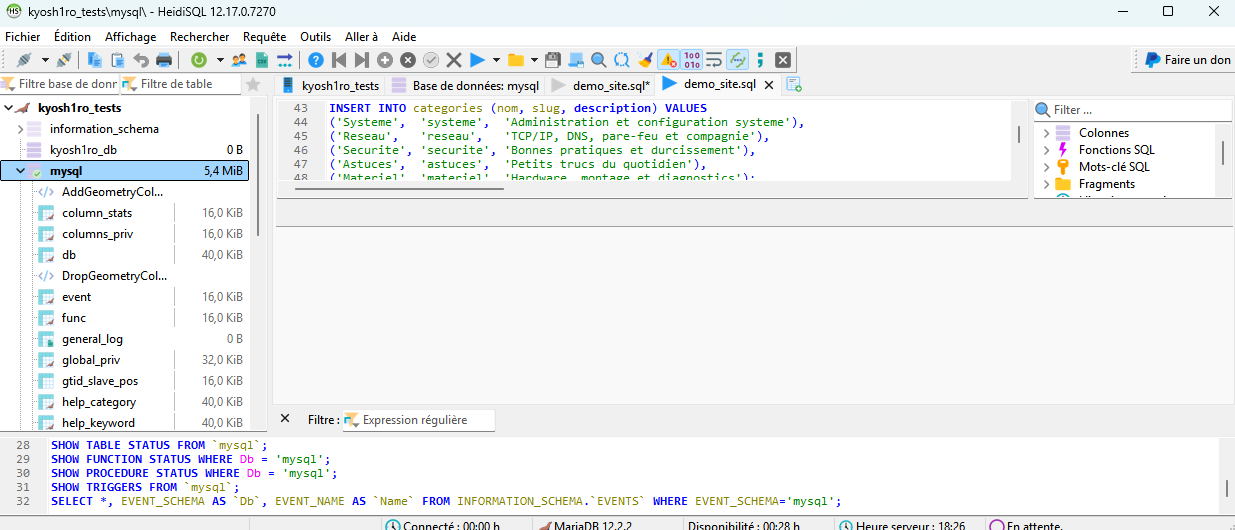Click the broom clear icon

[x=645, y=60]
